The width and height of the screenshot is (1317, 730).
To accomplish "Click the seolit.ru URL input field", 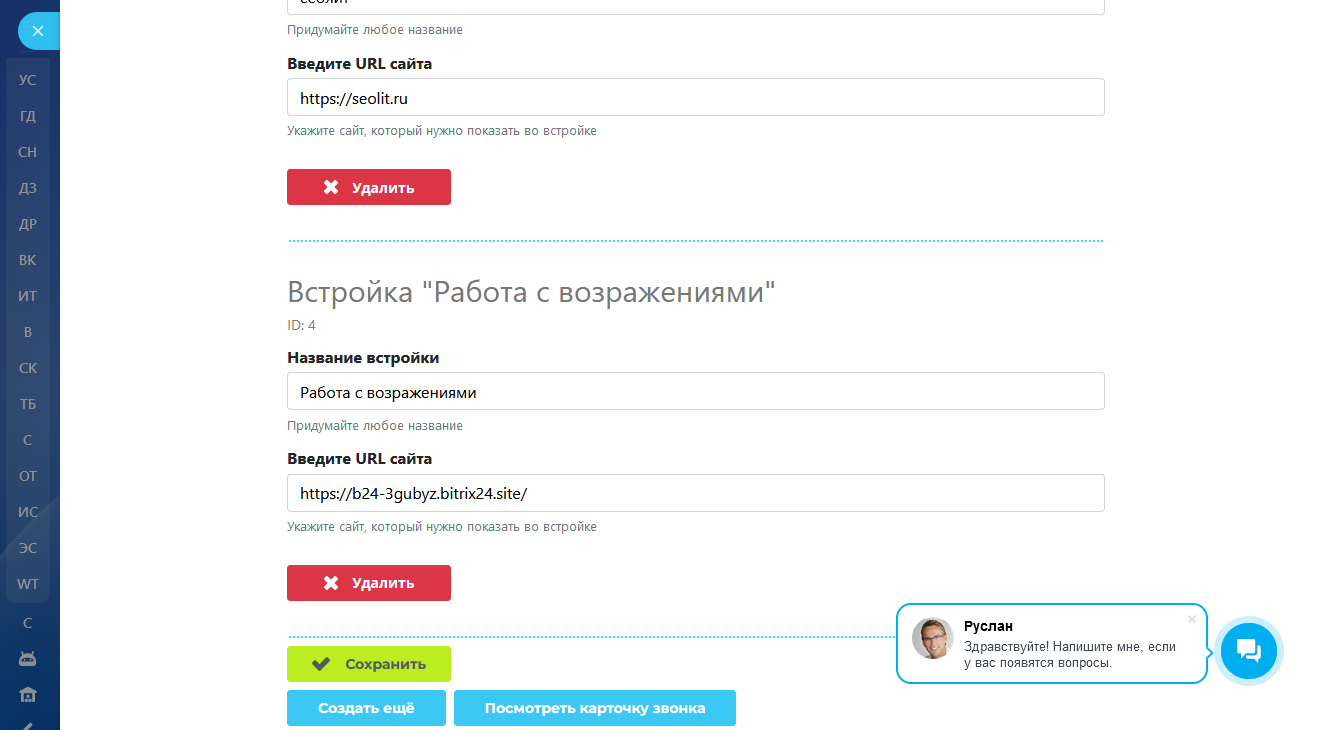I will click(696, 97).
